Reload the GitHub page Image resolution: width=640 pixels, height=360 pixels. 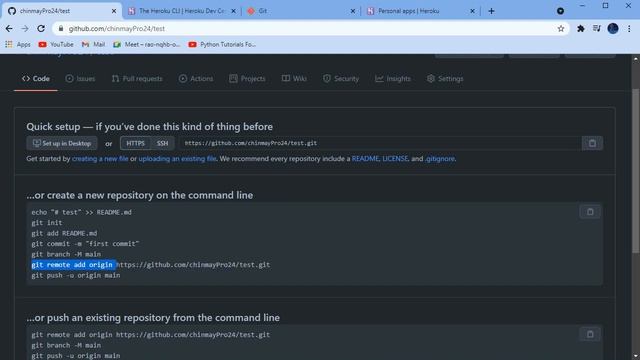41,29
